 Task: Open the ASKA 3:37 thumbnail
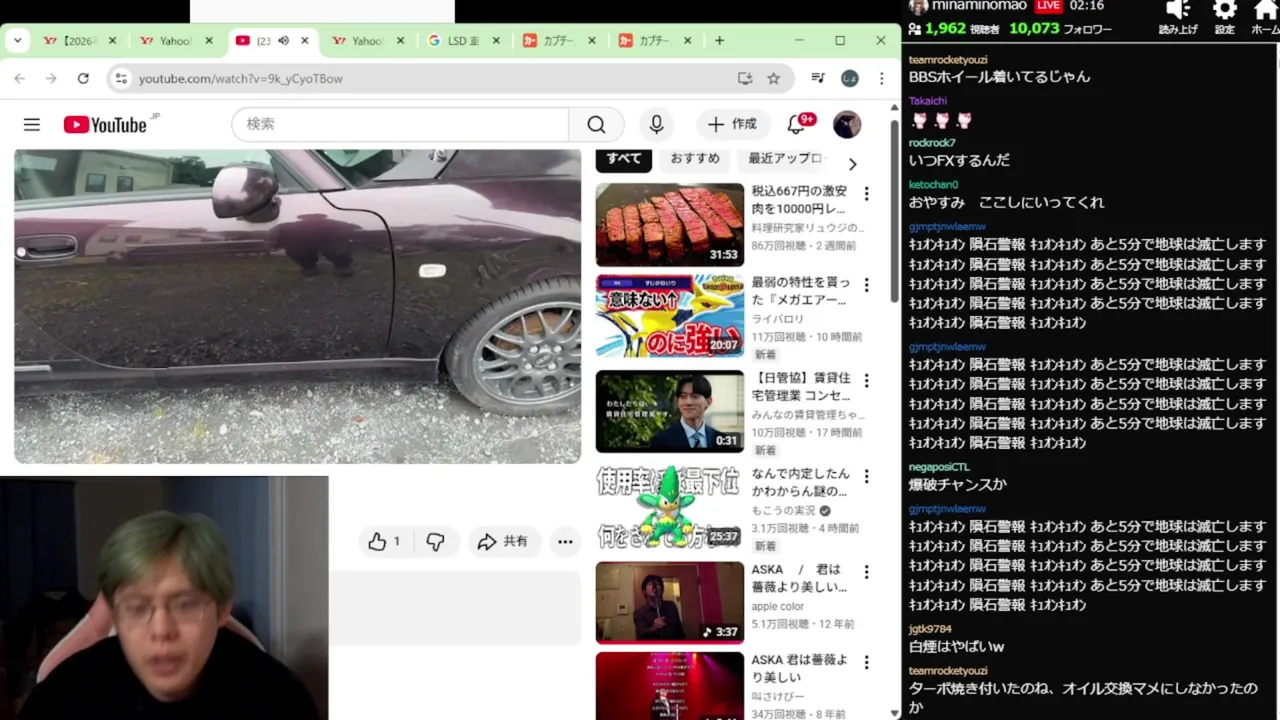pyautogui.click(x=670, y=602)
